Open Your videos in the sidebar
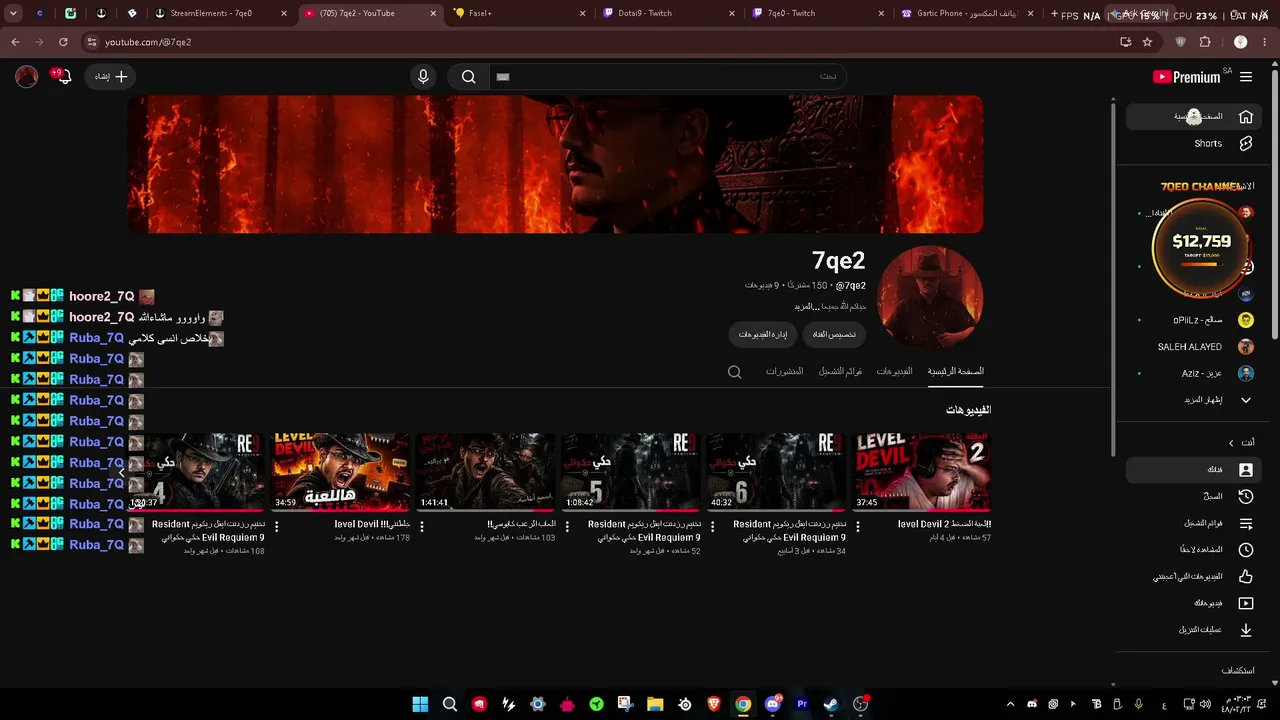1280x720 pixels. (x=1192, y=603)
